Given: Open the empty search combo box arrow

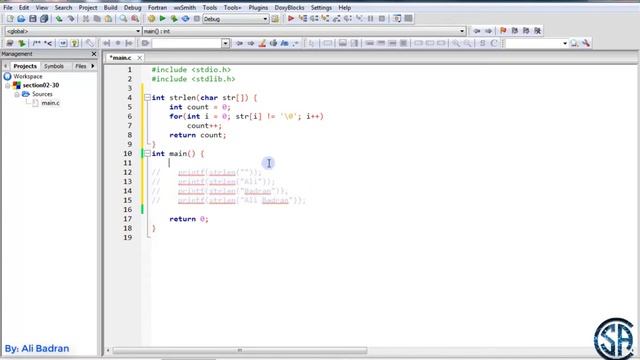Looking at the screenshot, I should click(225, 43).
